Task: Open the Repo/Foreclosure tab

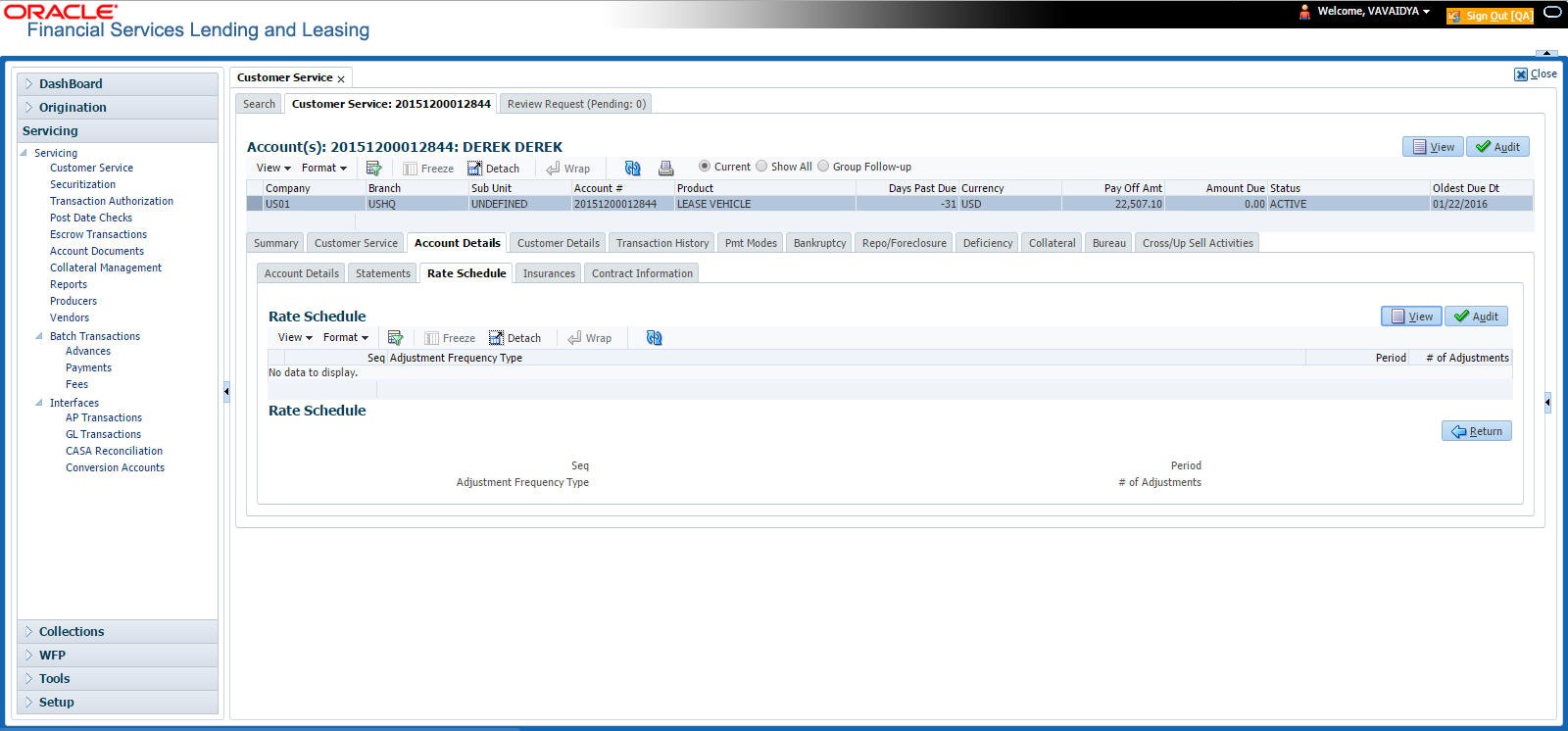Action: click(x=904, y=243)
